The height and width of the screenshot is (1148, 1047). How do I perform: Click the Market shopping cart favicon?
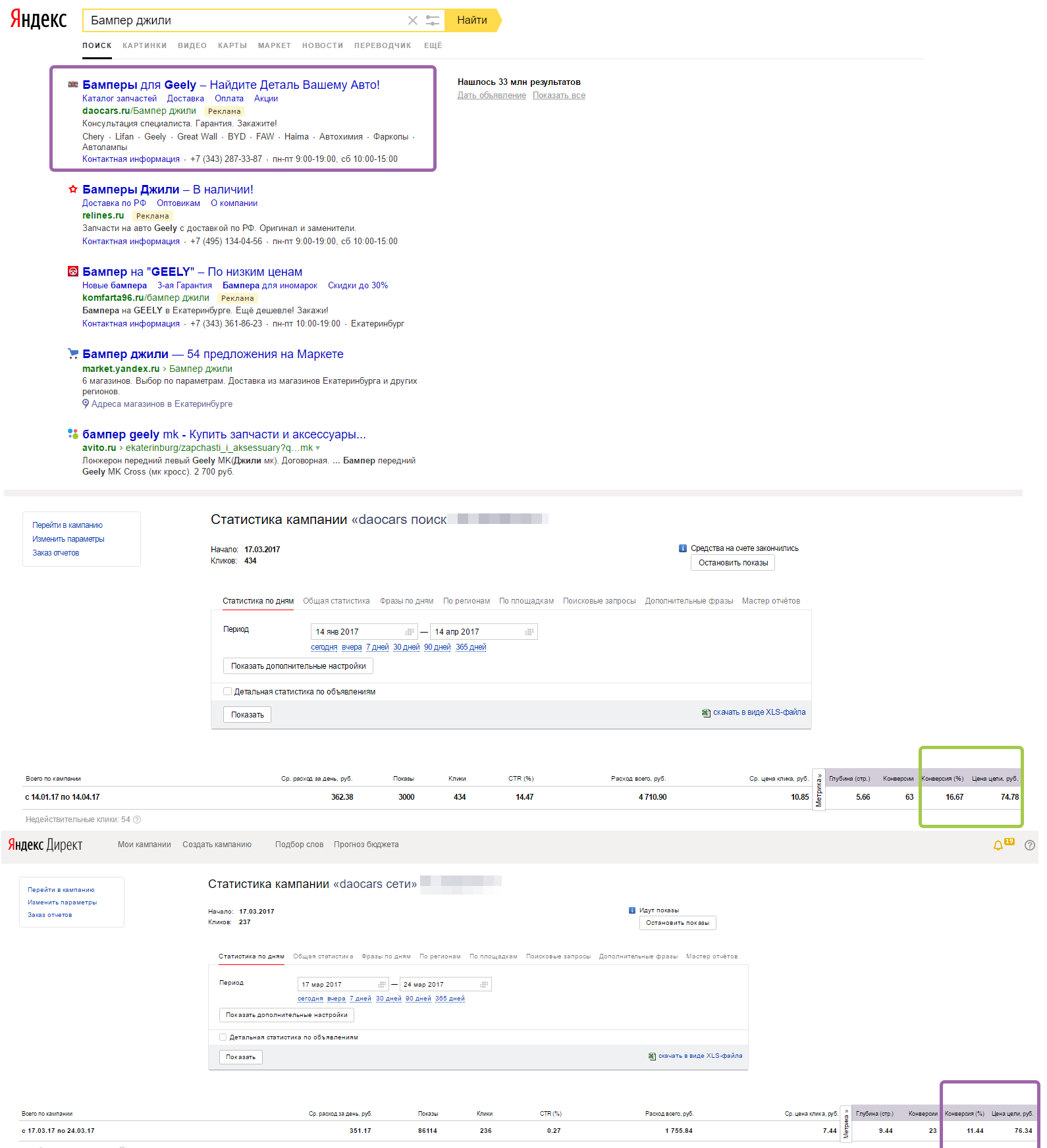(x=73, y=353)
